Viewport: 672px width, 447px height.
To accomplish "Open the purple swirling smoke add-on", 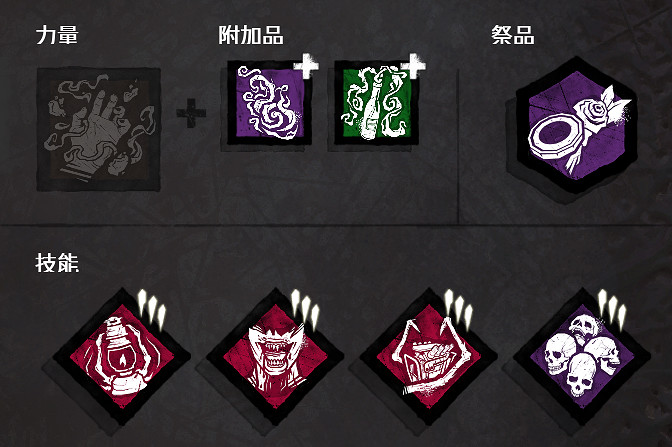I will 270,102.
